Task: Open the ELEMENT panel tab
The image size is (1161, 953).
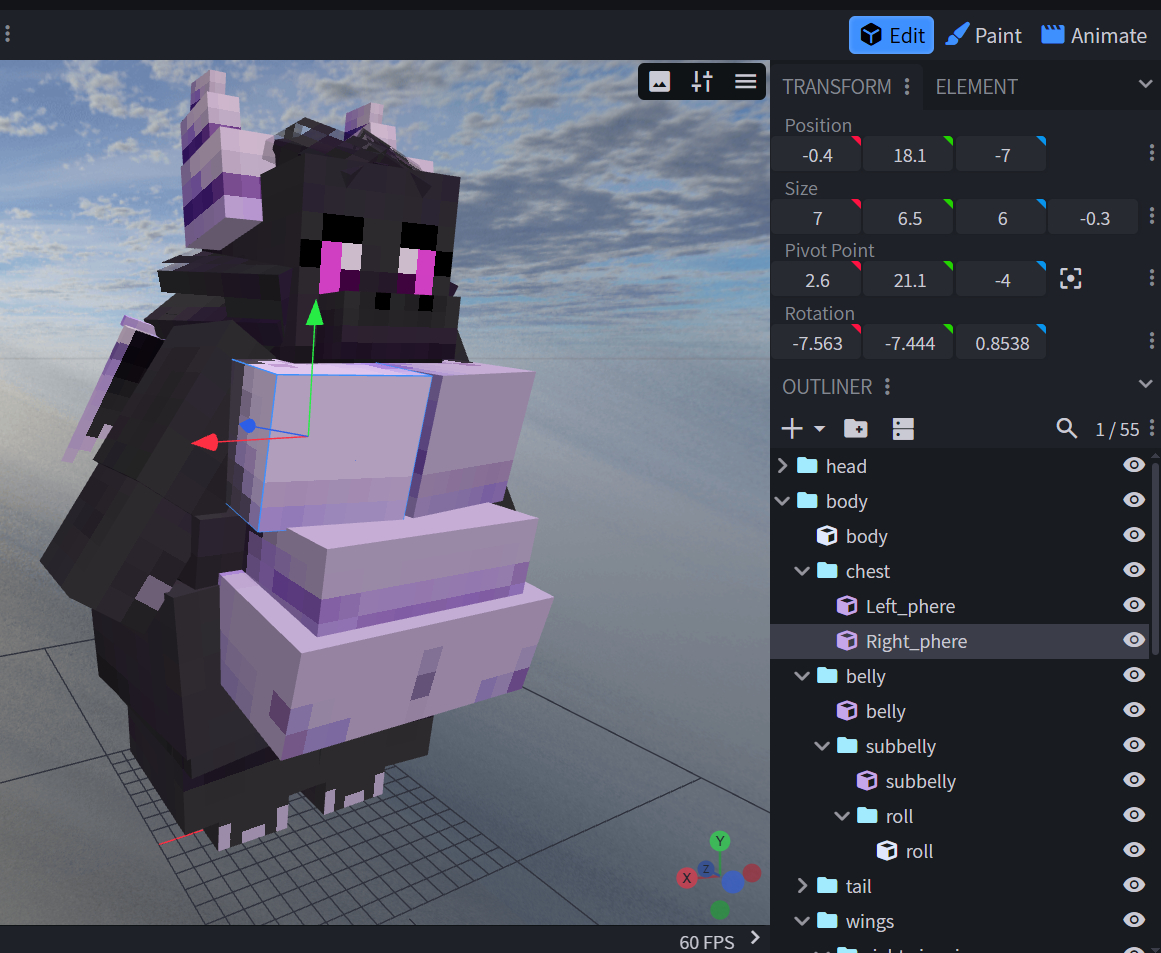Action: pyautogui.click(x=976, y=87)
